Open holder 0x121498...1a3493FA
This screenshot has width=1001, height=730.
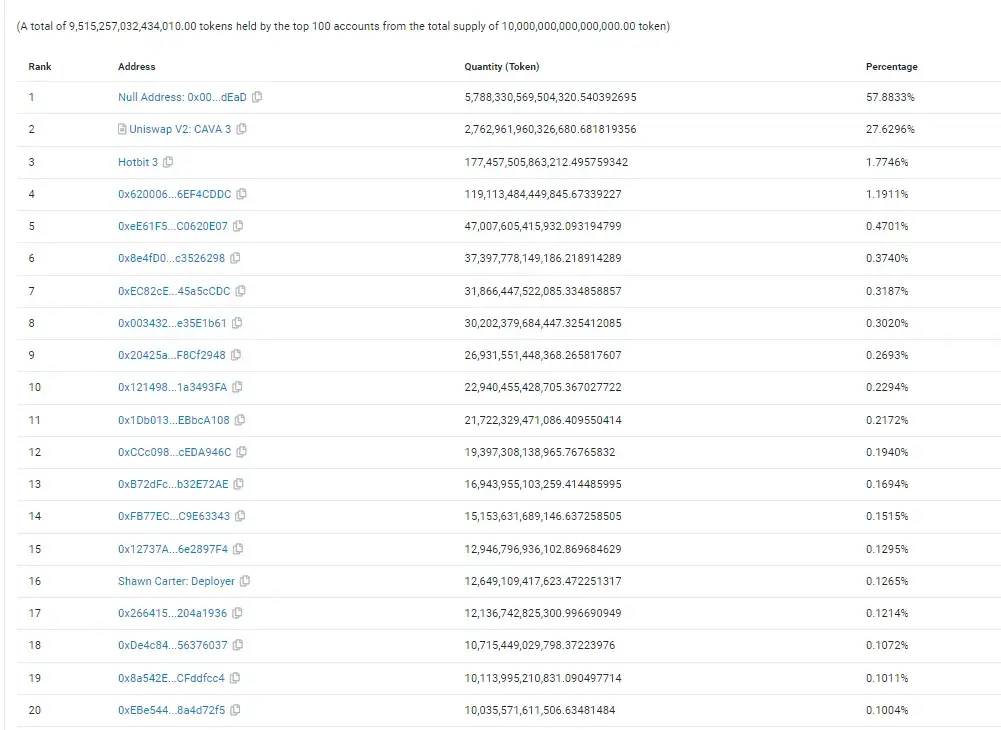pyautogui.click(x=172, y=387)
